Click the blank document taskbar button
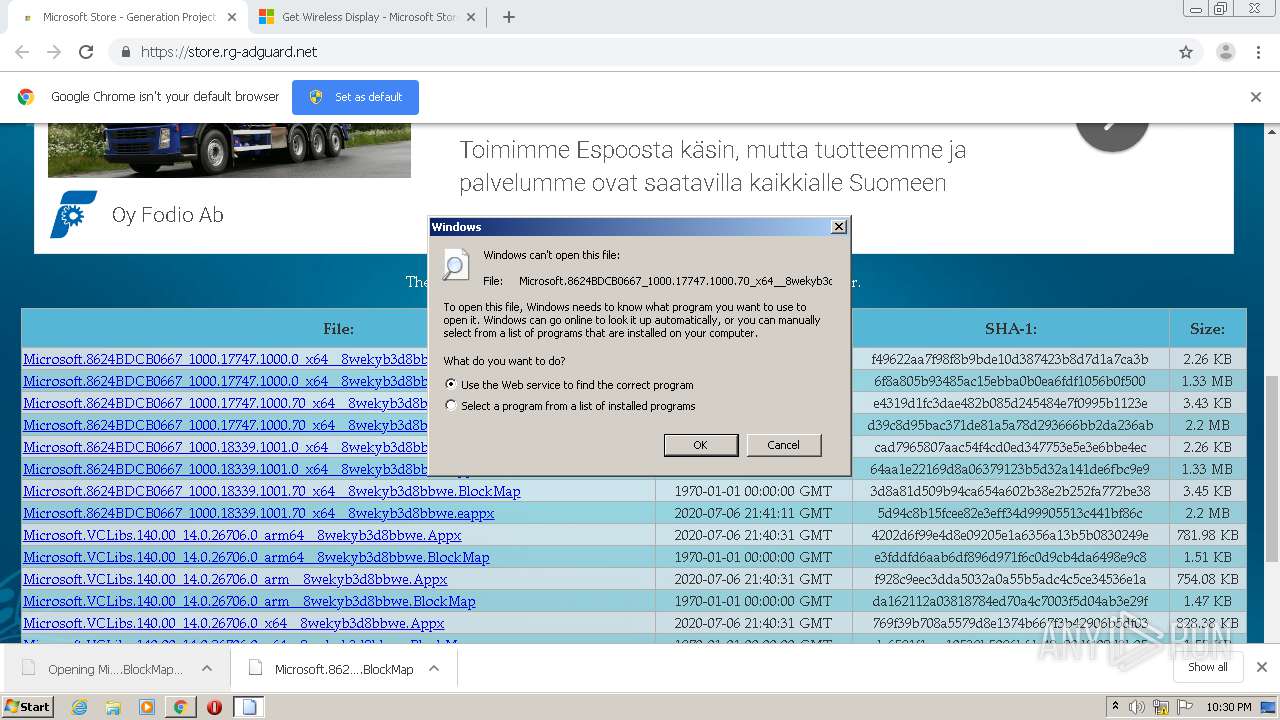The image size is (1280, 720). (249, 707)
